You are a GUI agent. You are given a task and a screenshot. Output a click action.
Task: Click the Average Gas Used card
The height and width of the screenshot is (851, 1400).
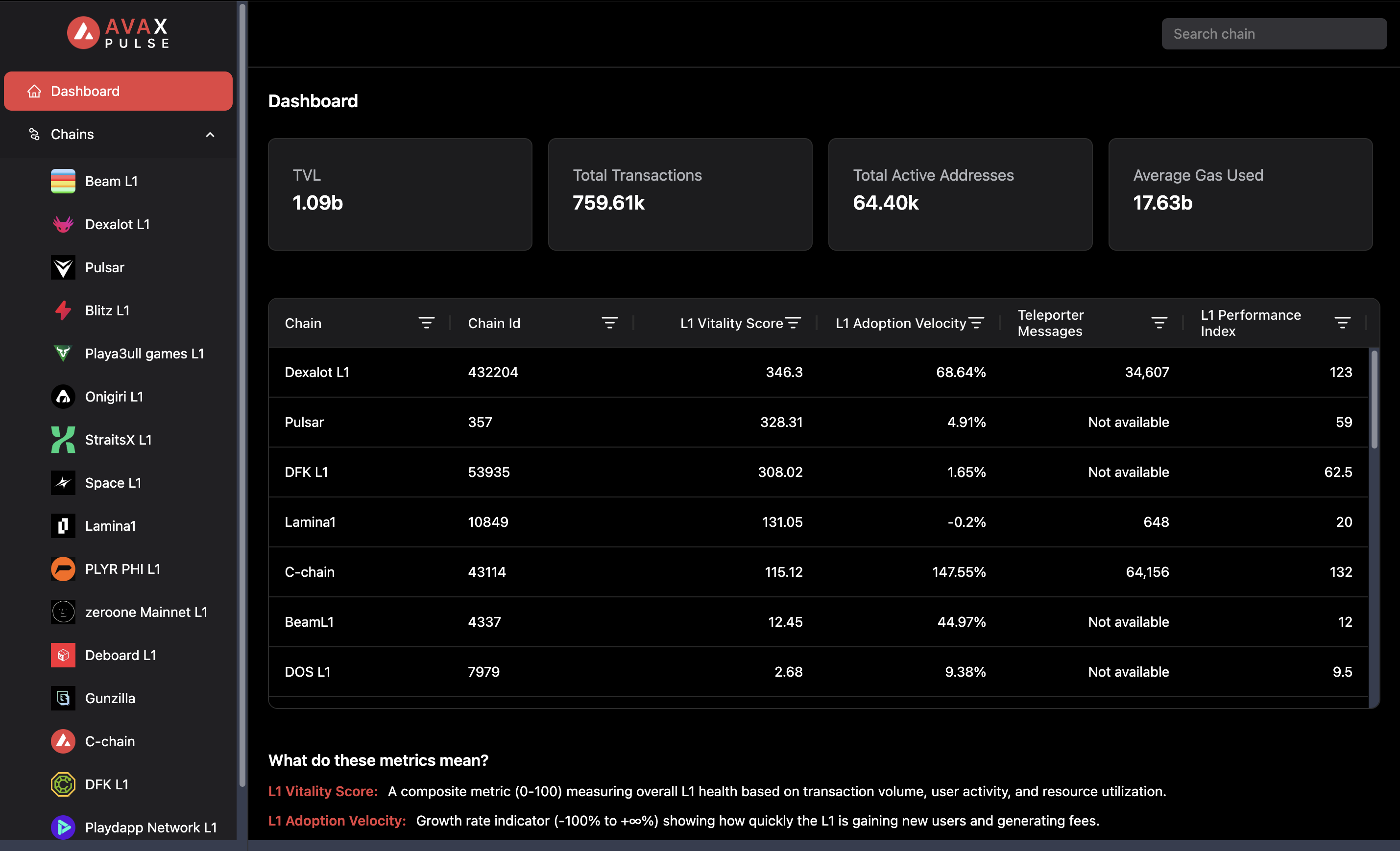(1240, 194)
